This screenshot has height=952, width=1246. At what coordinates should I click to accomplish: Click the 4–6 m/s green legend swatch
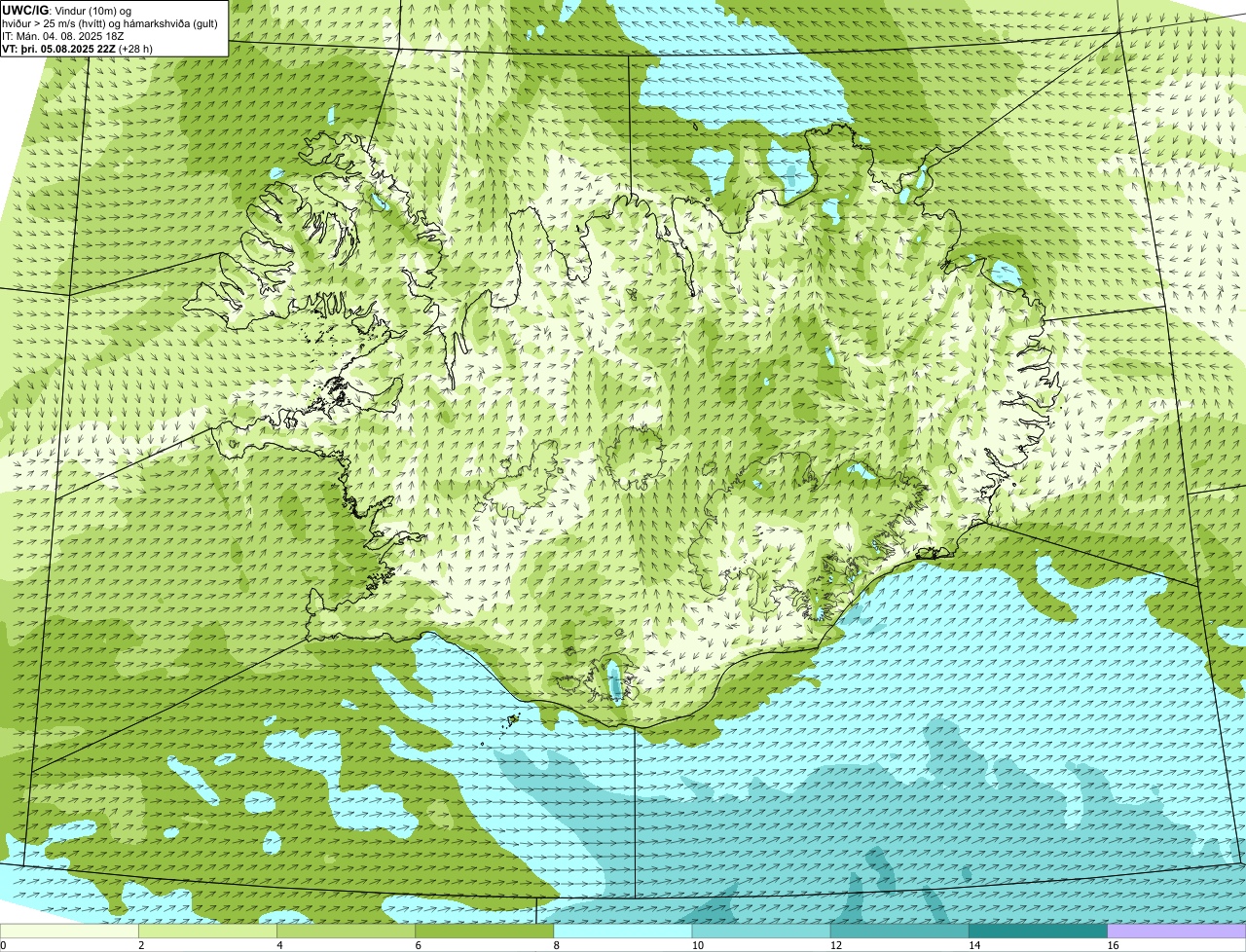[x=347, y=931]
